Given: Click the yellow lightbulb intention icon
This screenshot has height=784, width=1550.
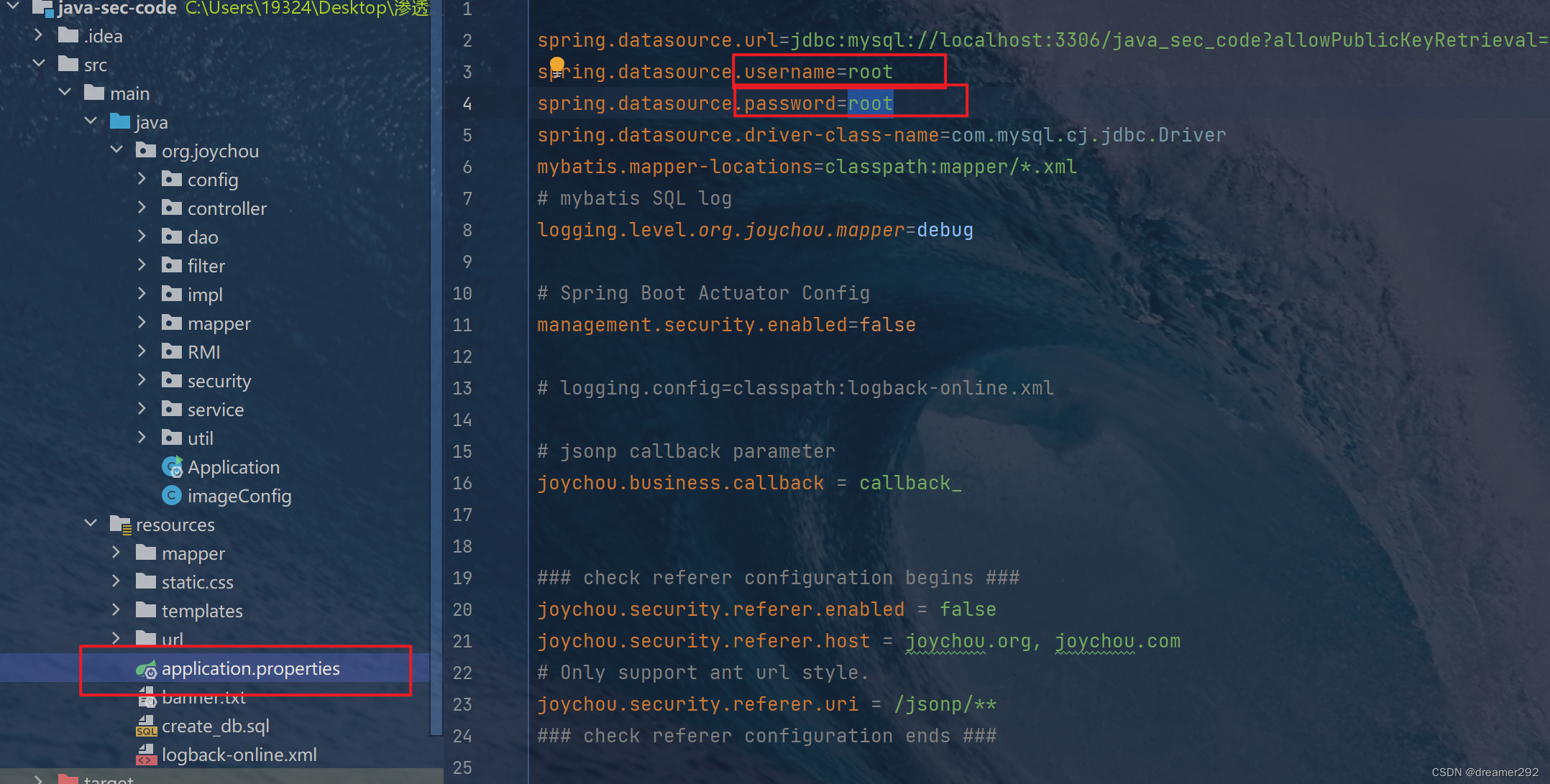Looking at the screenshot, I should (556, 66).
